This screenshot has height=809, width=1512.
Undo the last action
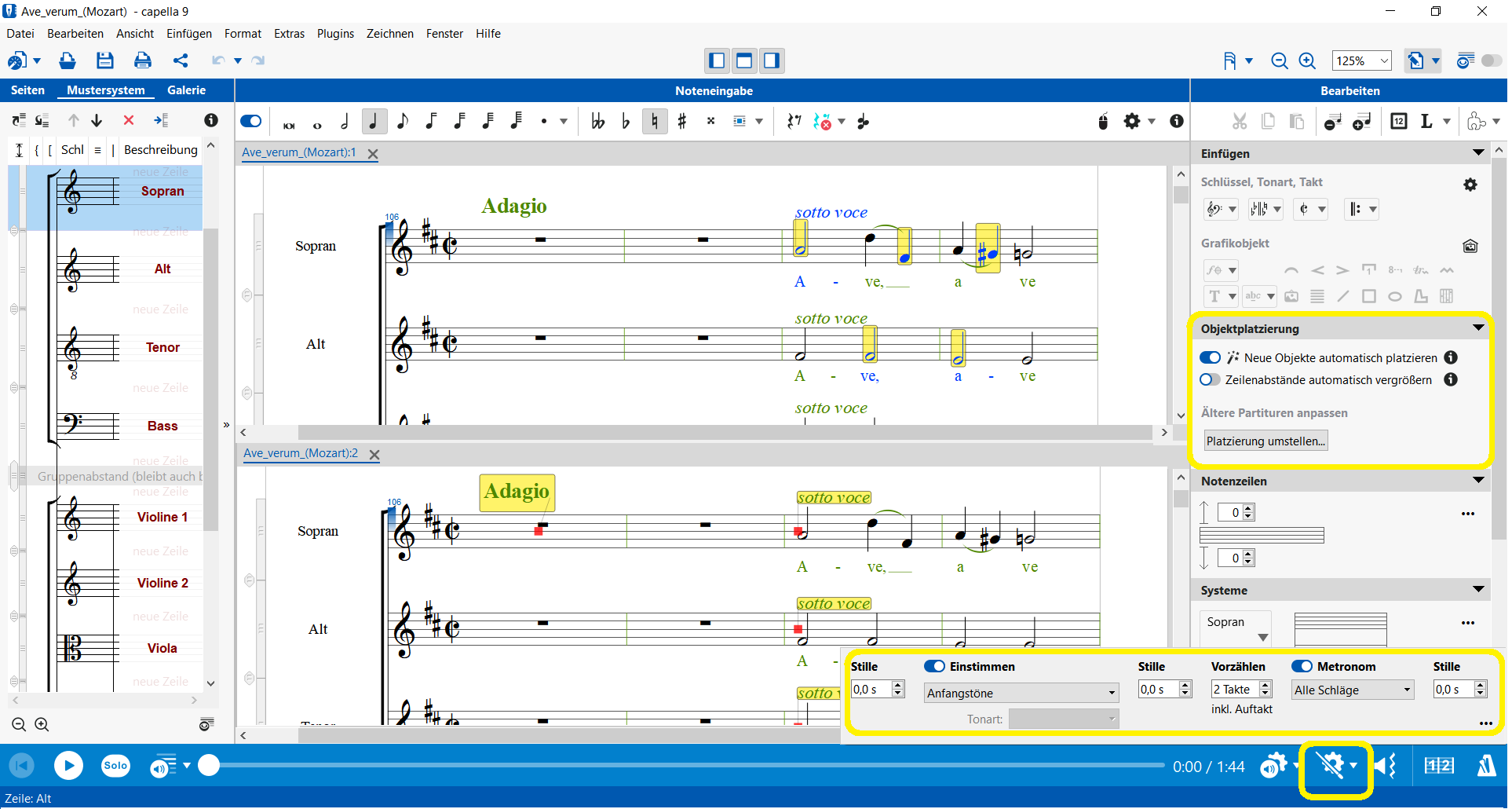pos(218,60)
